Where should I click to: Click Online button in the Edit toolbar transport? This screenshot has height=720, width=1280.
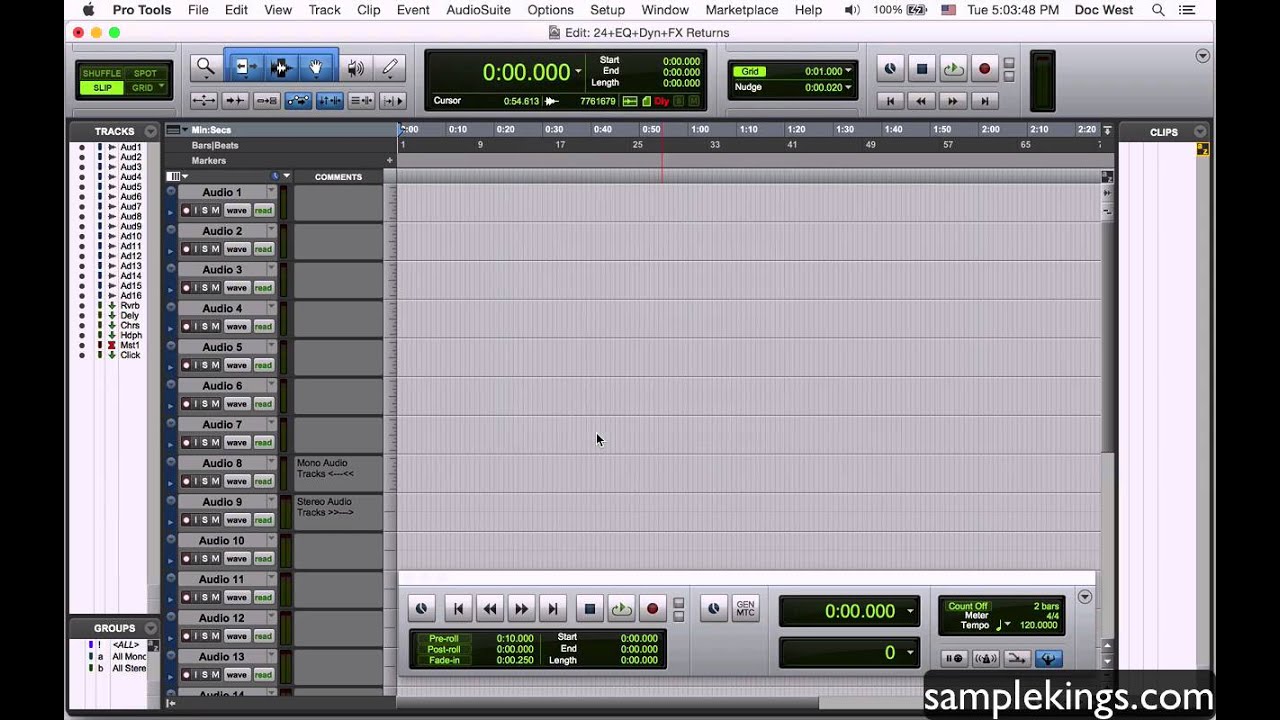tap(890, 69)
